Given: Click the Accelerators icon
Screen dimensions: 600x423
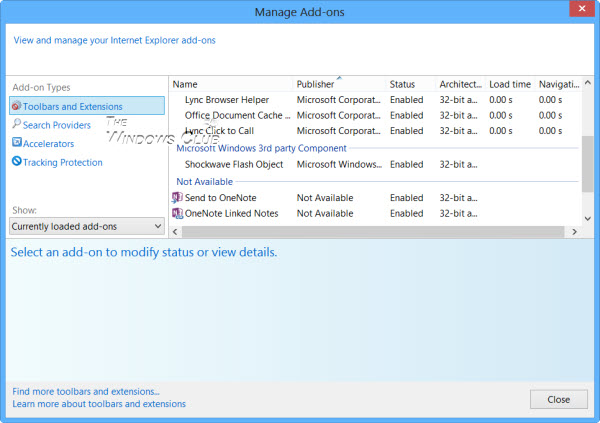Looking at the screenshot, I should tap(16, 142).
